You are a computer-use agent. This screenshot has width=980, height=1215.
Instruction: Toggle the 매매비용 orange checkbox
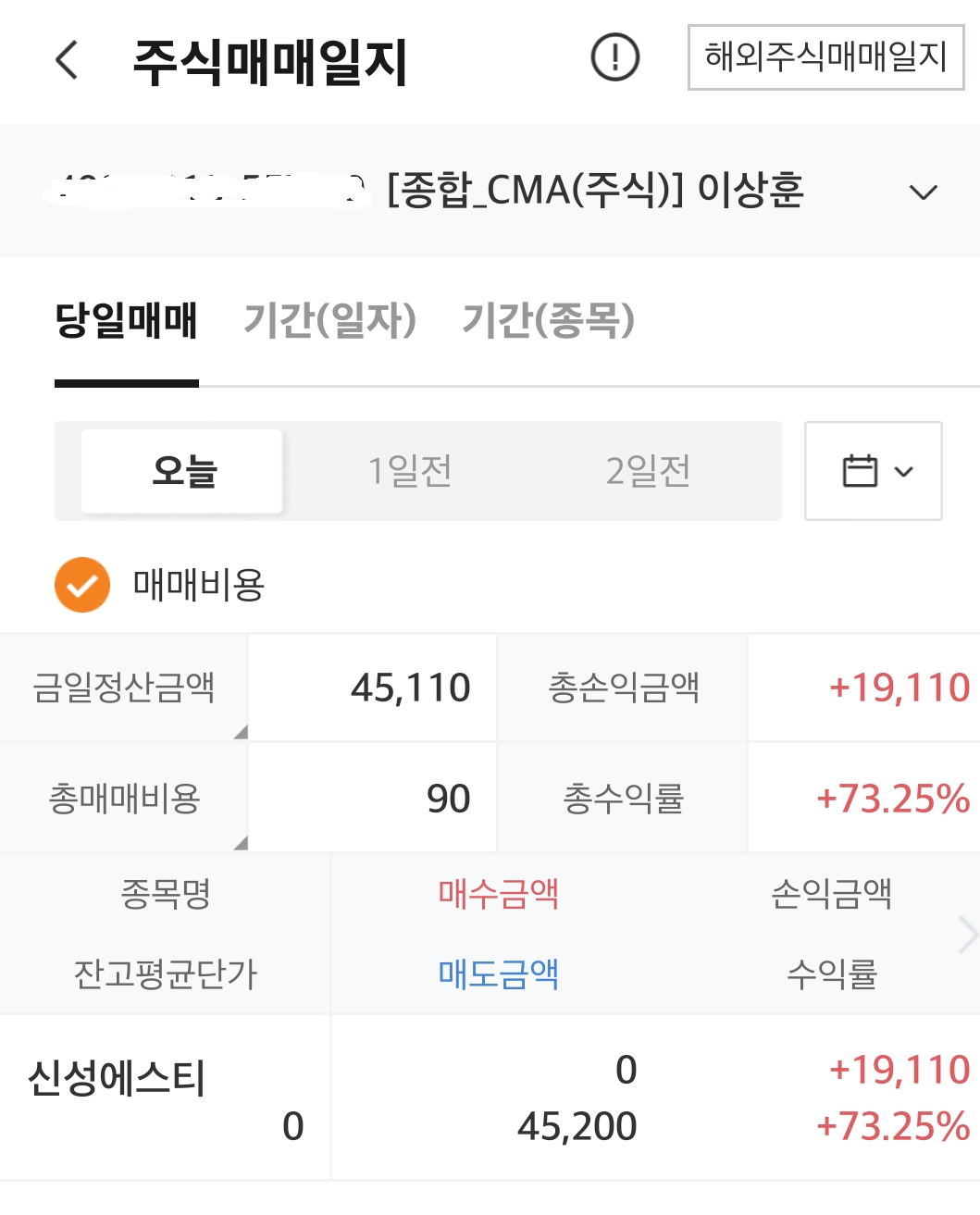(82, 585)
